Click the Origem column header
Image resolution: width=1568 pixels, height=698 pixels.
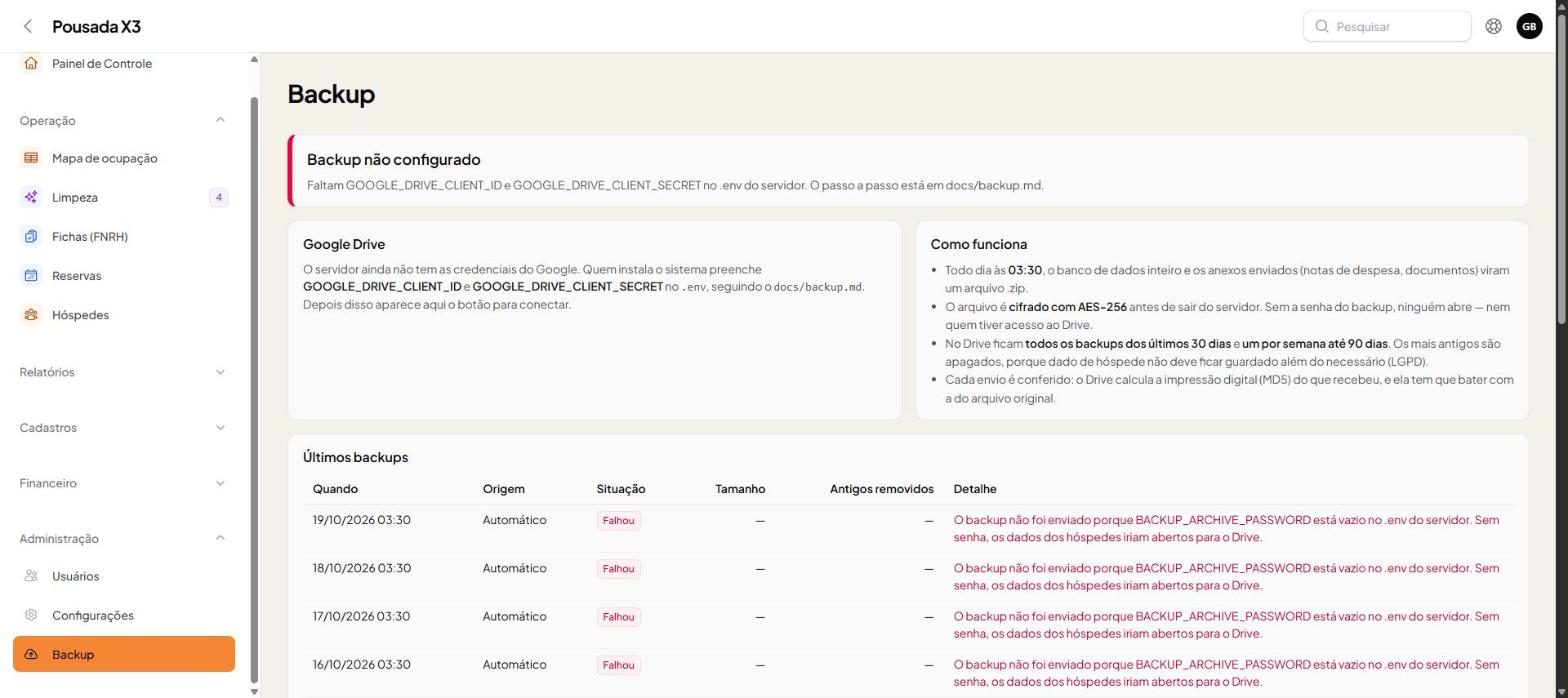pos(504,489)
